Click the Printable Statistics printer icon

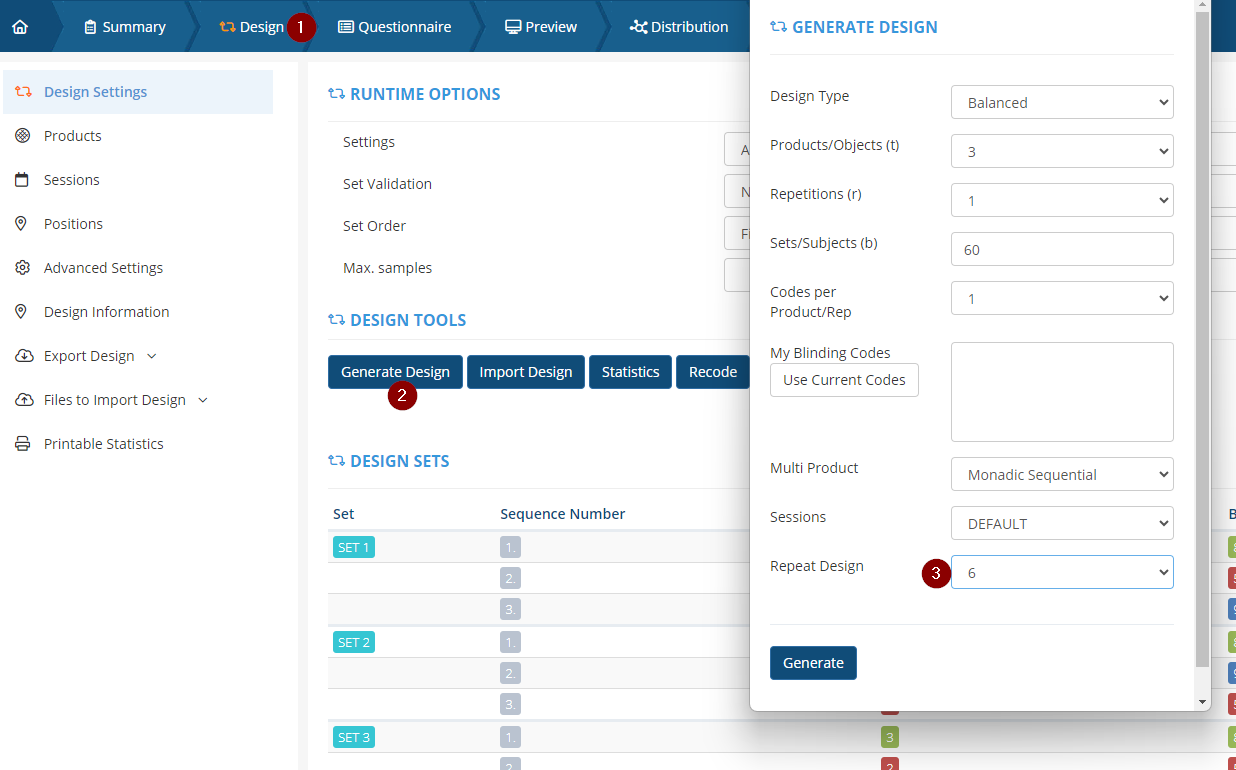[x=22, y=444]
